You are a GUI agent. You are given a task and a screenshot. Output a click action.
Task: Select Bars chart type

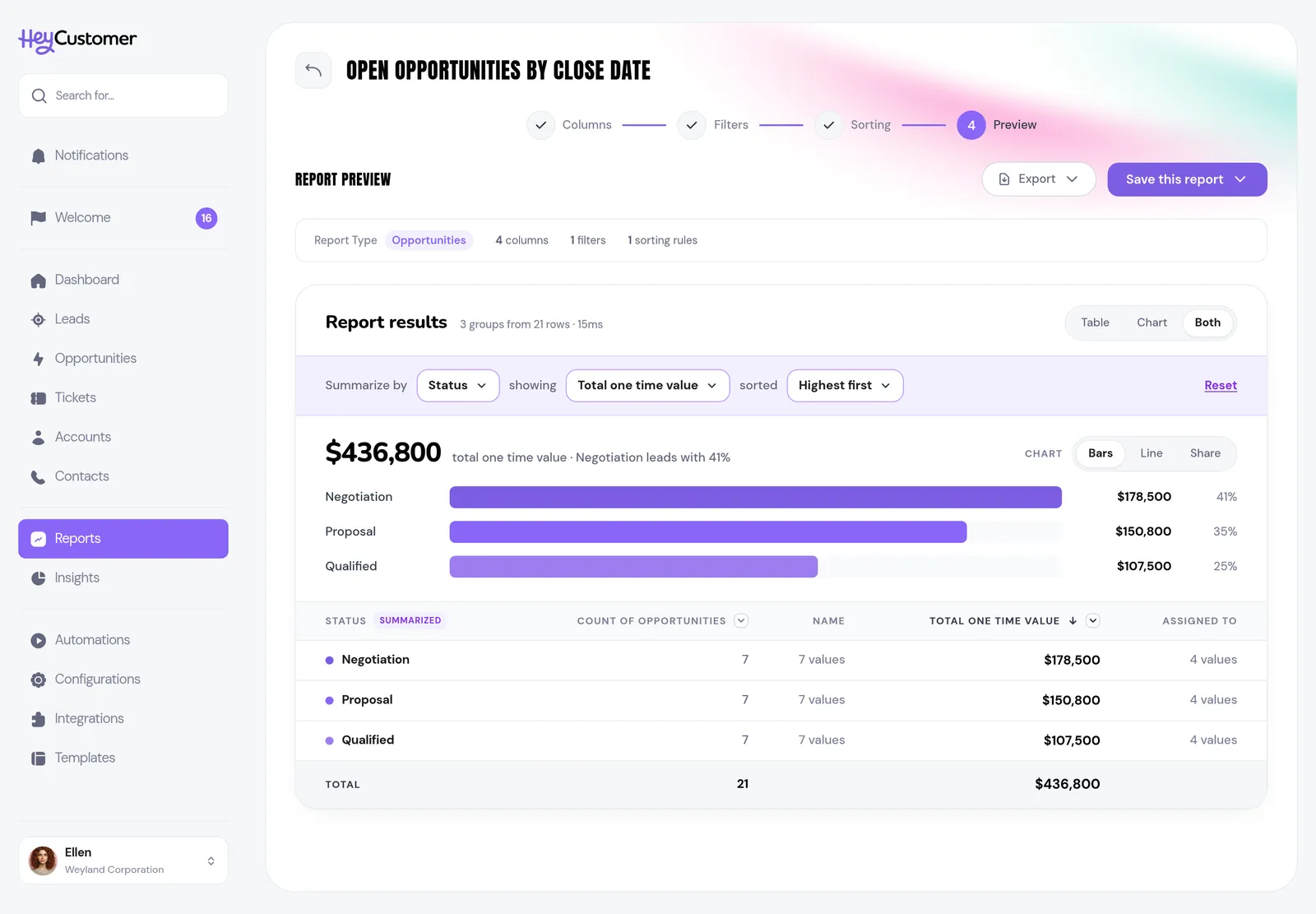(1101, 453)
